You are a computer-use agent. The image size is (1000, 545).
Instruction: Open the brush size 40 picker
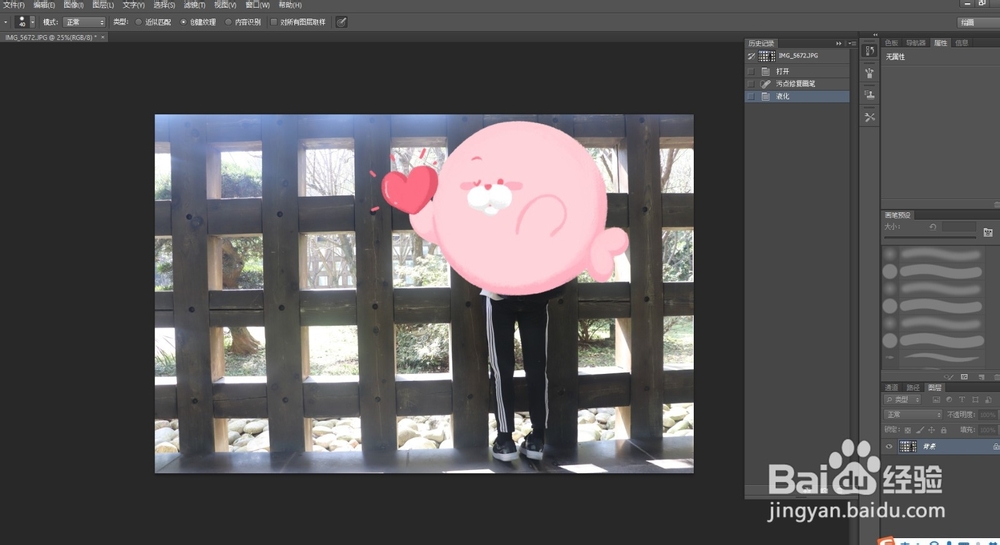[26, 22]
